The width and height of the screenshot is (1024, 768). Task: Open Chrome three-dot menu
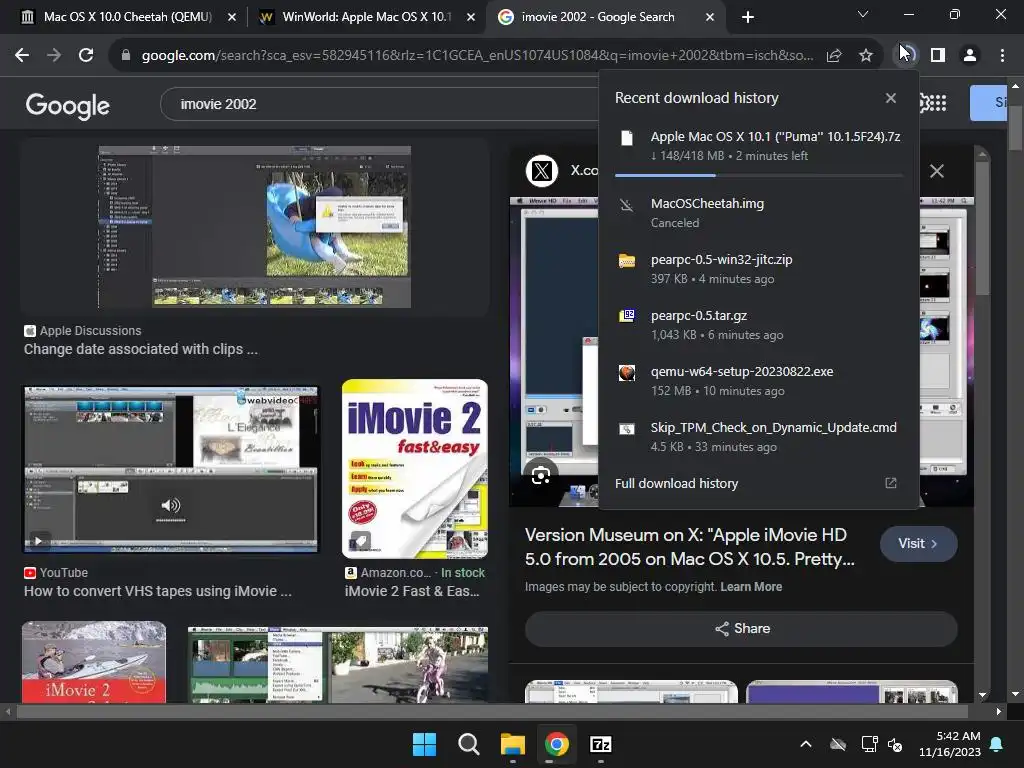click(x=1002, y=56)
